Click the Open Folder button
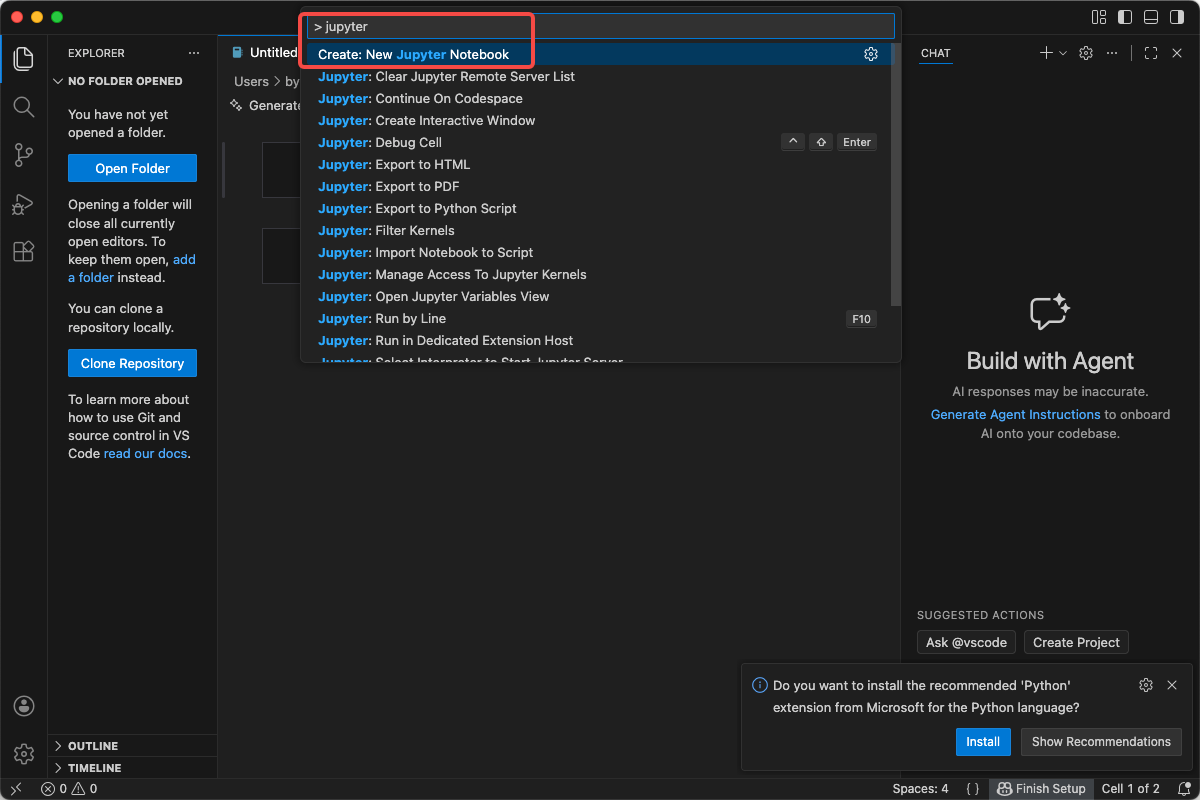Image resolution: width=1200 pixels, height=800 pixels. (x=132, y=168)
